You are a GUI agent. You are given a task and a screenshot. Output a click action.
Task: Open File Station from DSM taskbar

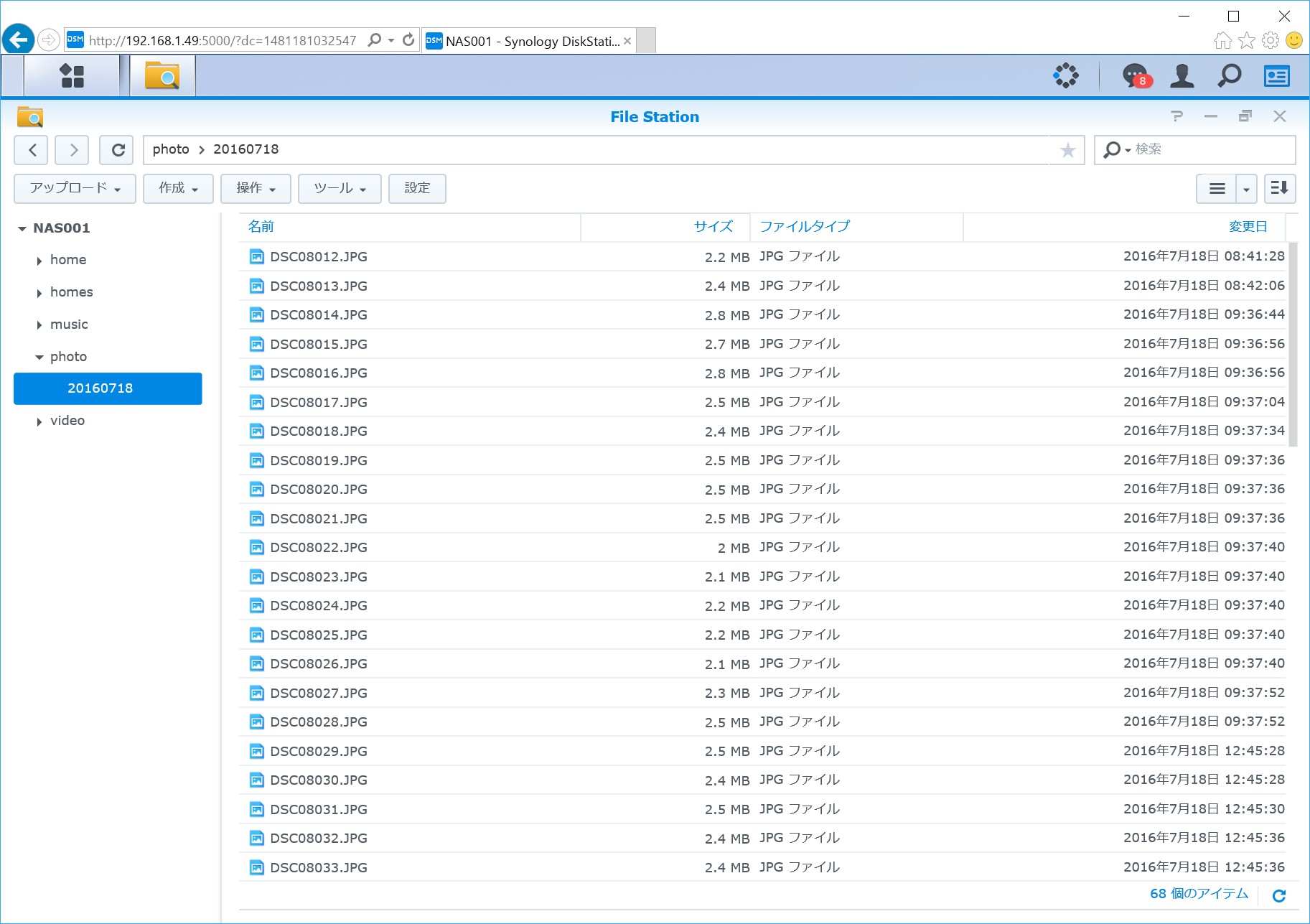coord(162,75)
